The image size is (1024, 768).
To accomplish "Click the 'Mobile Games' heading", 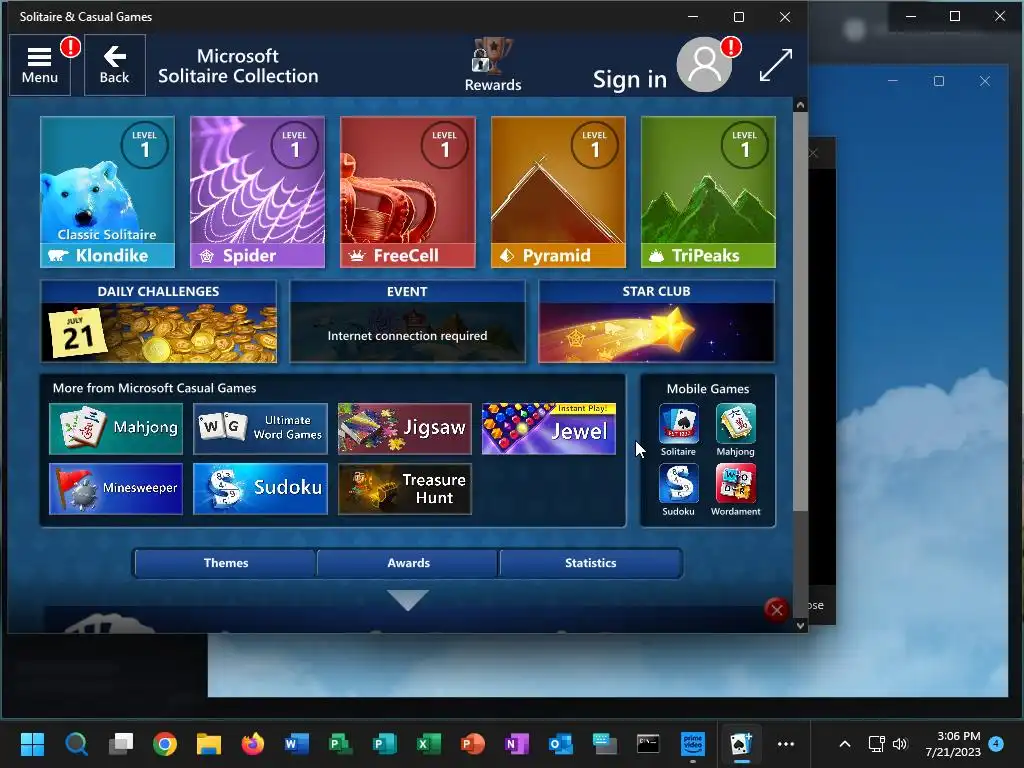I will point(708,389).
